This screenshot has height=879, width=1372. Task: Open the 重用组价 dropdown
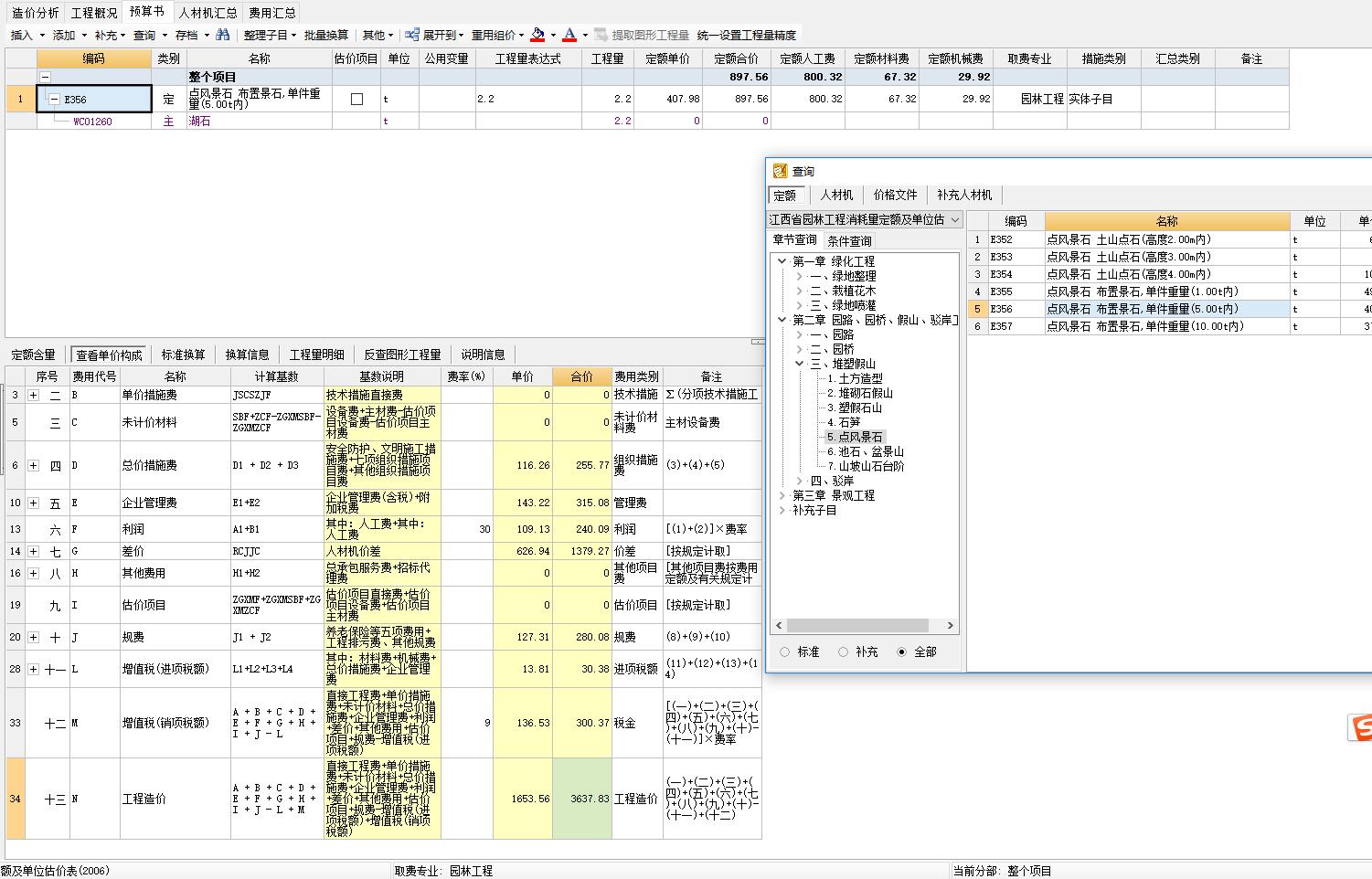[x=521, y=35]
